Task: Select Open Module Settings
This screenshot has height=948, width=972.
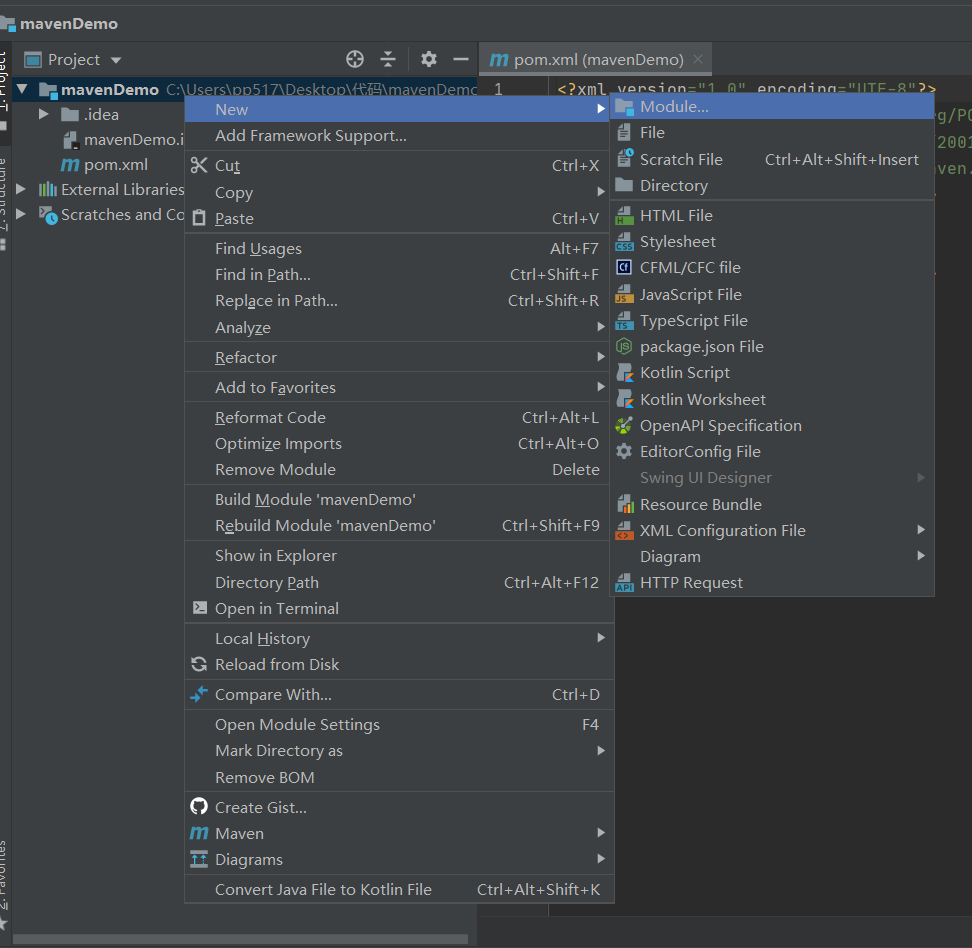Action: (x=399, y=725)
